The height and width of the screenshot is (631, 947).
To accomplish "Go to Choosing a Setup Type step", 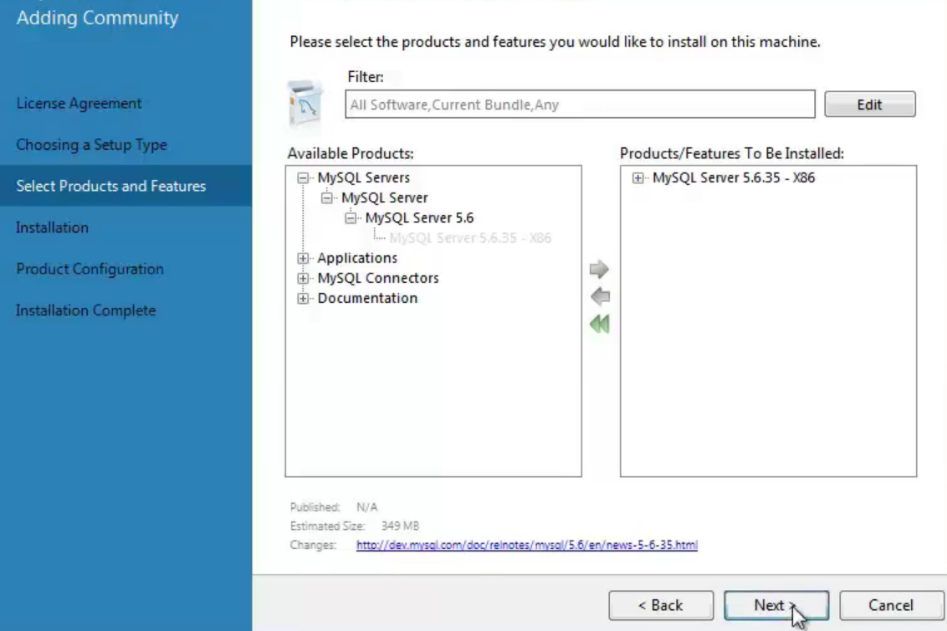I will 91,145.
